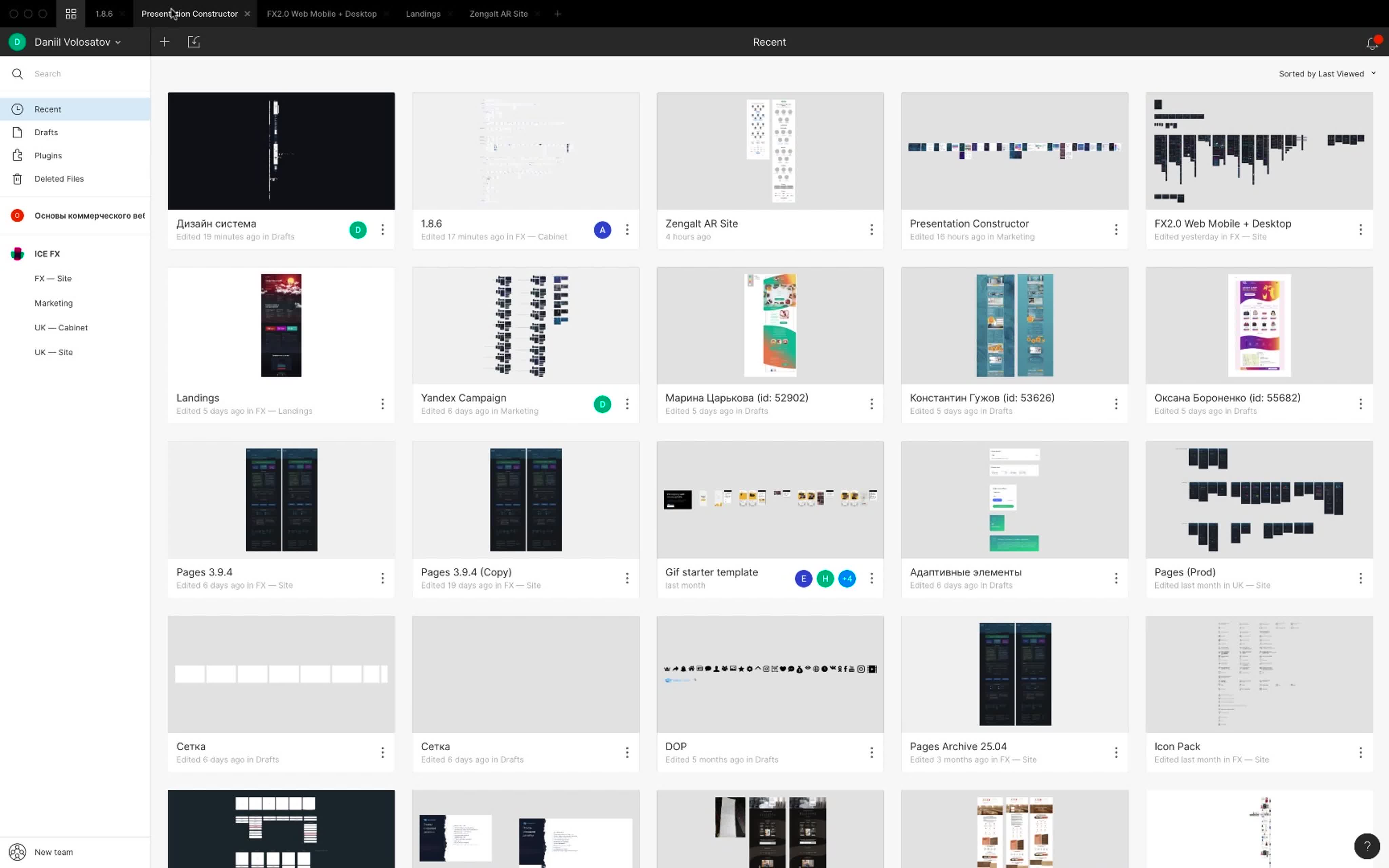This screenshot has width=1389, height=868.
Task: Add a new tab with plus
Action: point(557,14)
